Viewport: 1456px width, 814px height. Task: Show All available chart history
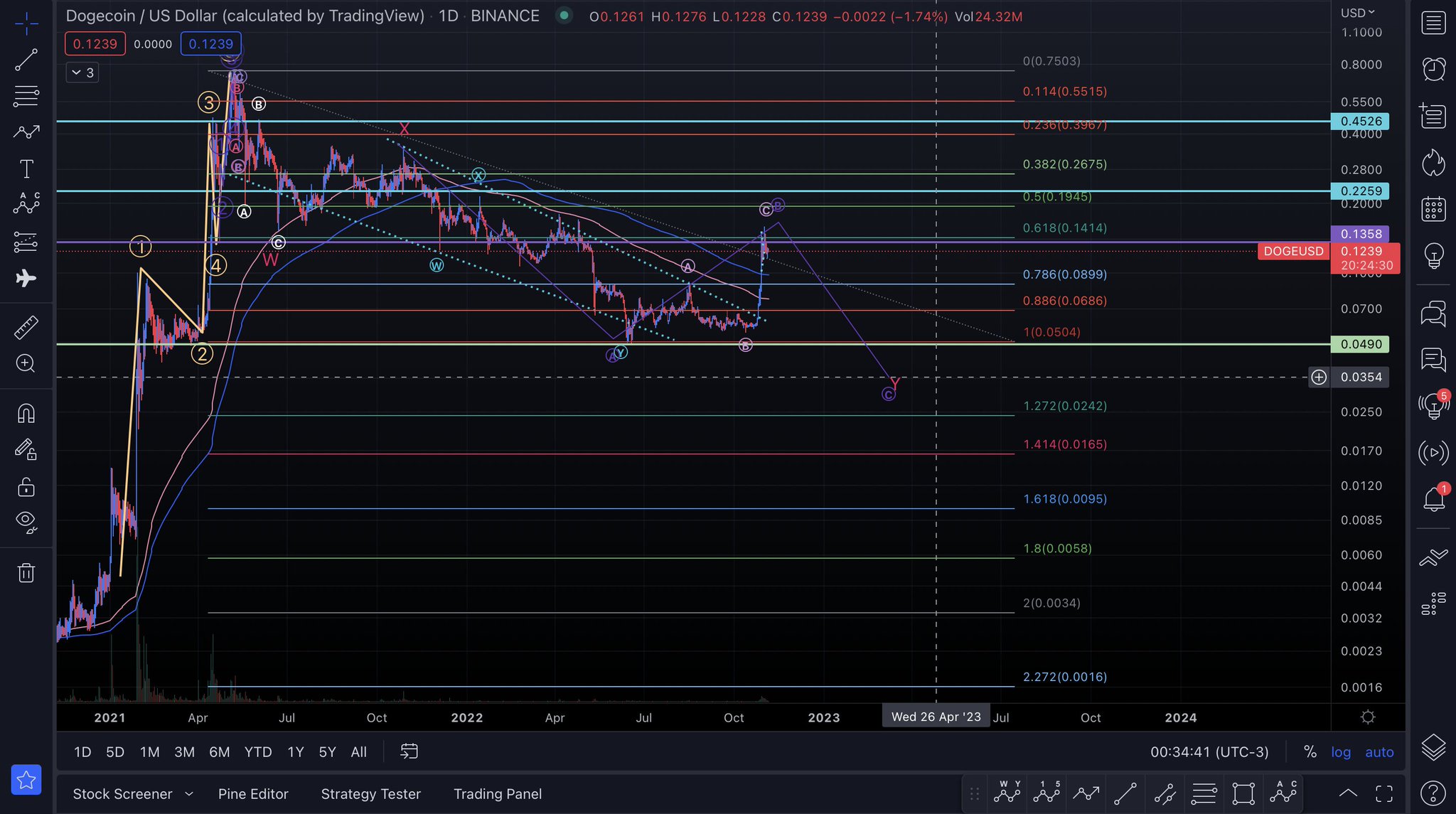(x=359, y=752)
